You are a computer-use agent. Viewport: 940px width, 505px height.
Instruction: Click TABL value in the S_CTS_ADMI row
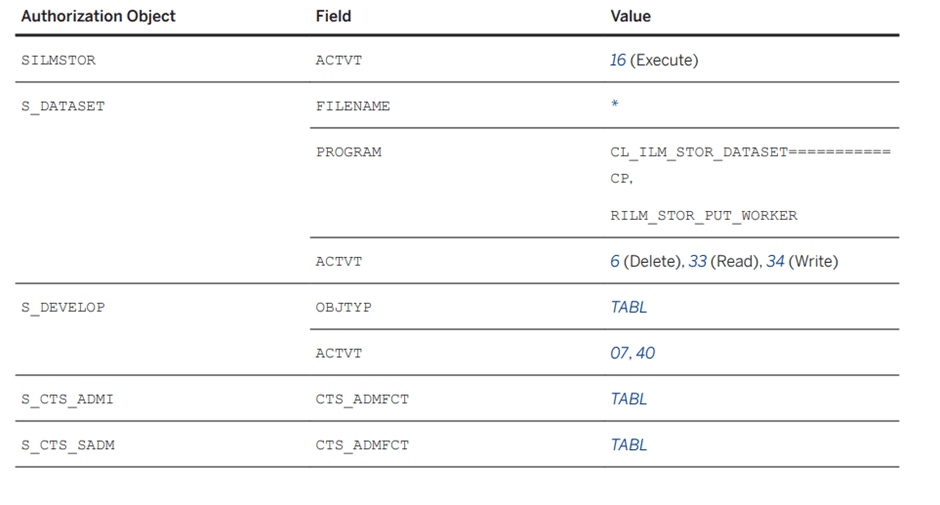tap(629, 399)
